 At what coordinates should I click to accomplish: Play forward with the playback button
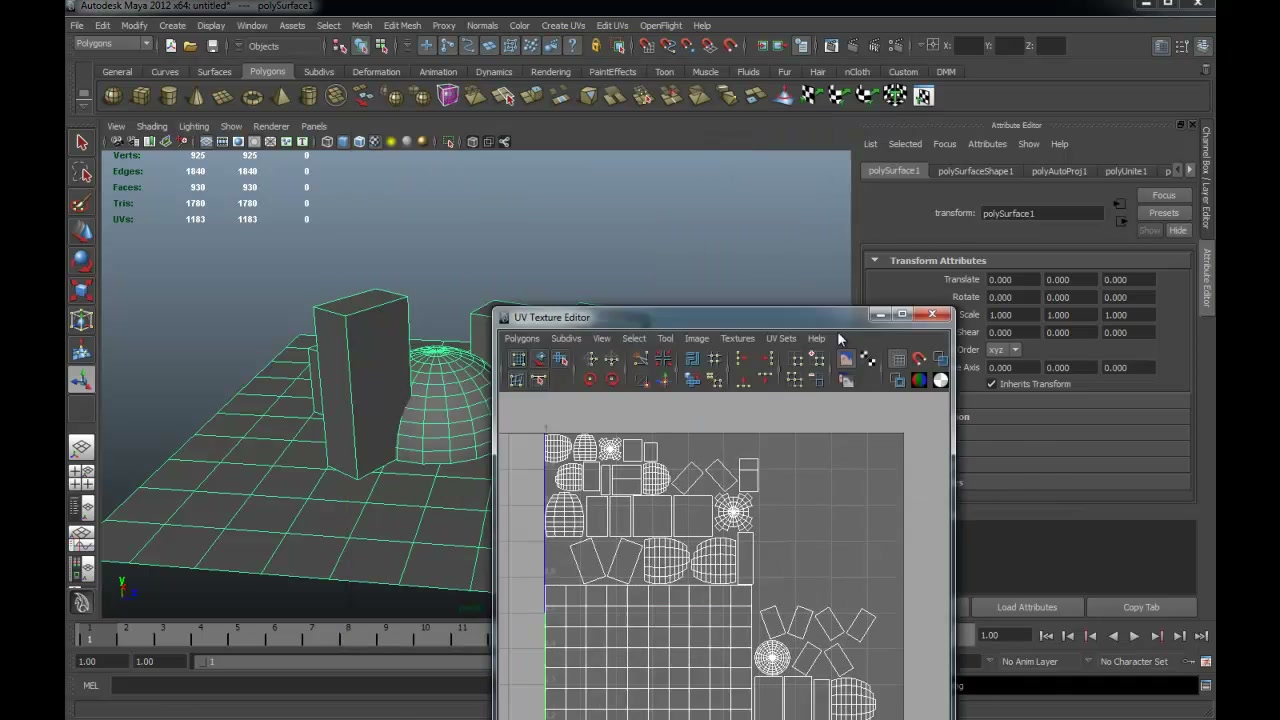pyautogui.click(x=1134, y=636)
